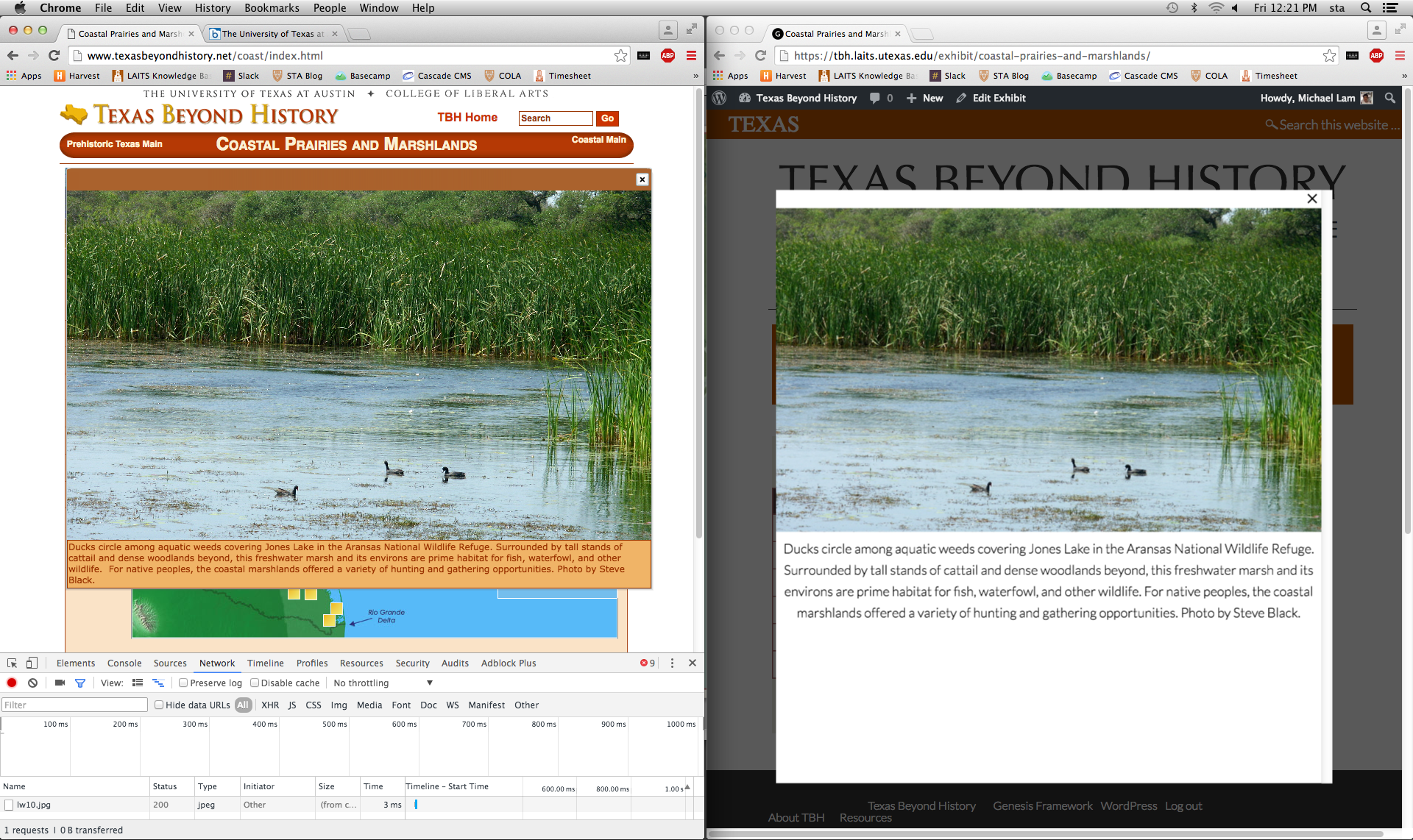The image size is (1413, 840).
Task: Click the capture screenshots camera icon
Action: (x=60, y=683)
